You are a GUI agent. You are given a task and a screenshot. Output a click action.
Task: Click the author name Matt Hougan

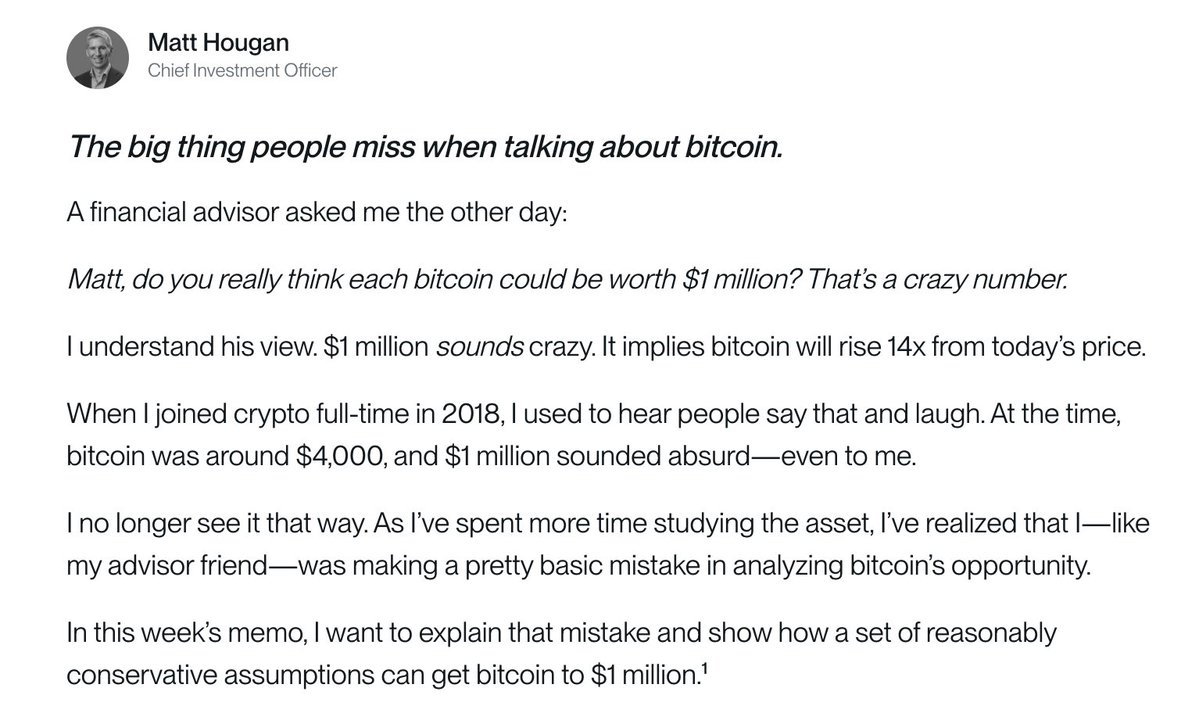pyautogui.click(x=204, y=42)
